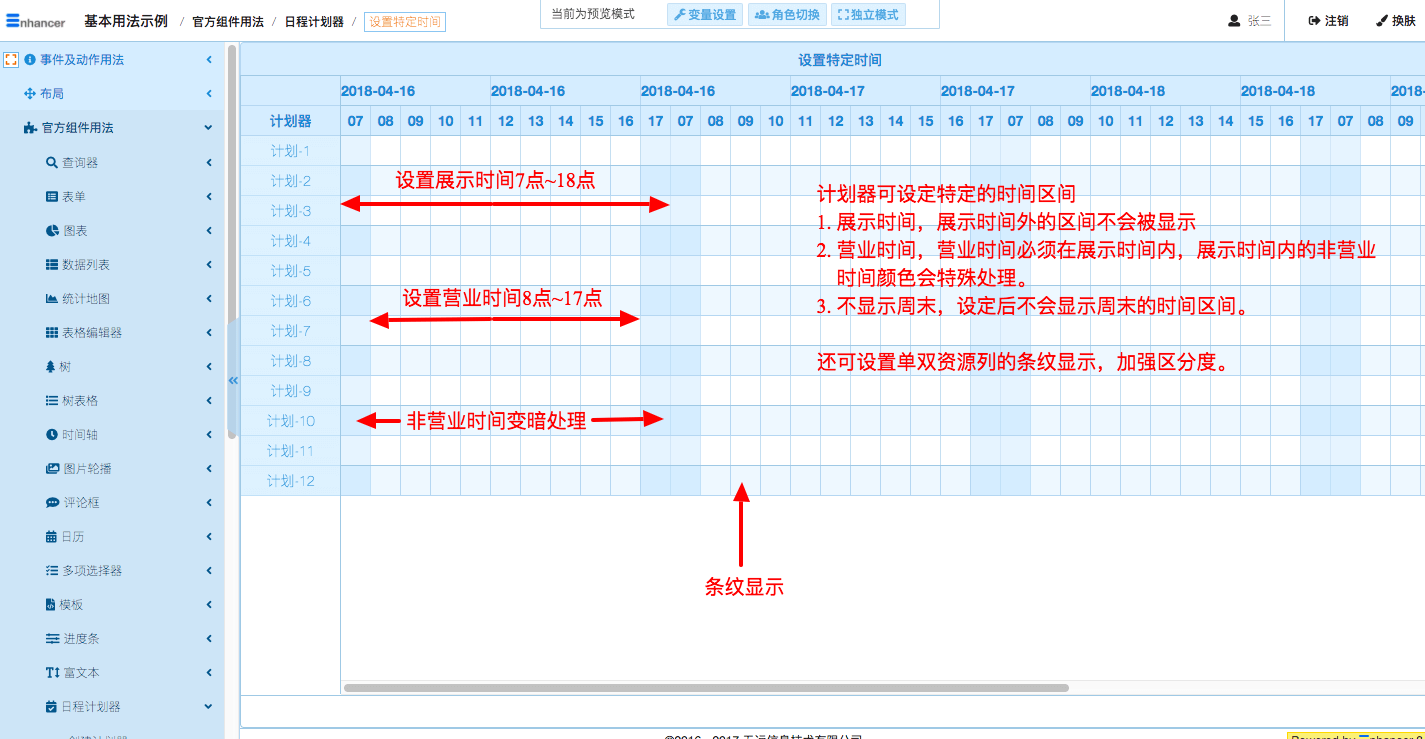
Task: Click the 注销 logout link
Action: point(1328,21)
